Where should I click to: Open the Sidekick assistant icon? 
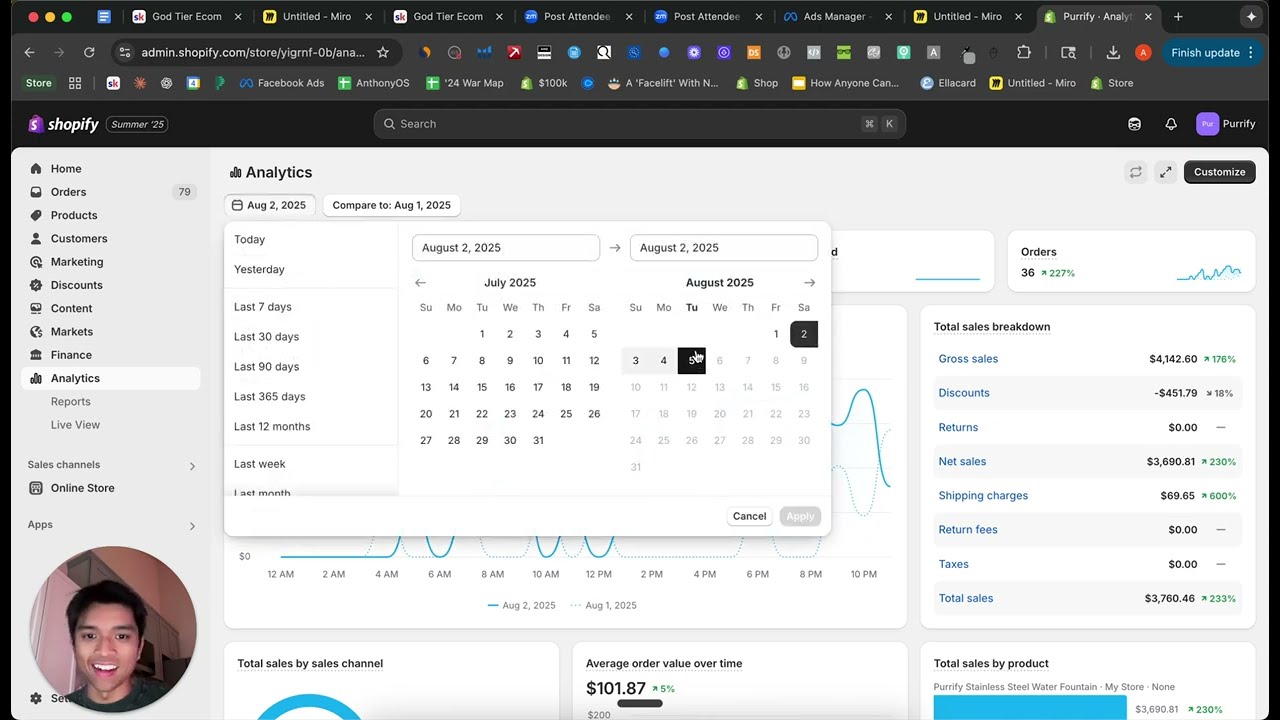point(1134,124)
